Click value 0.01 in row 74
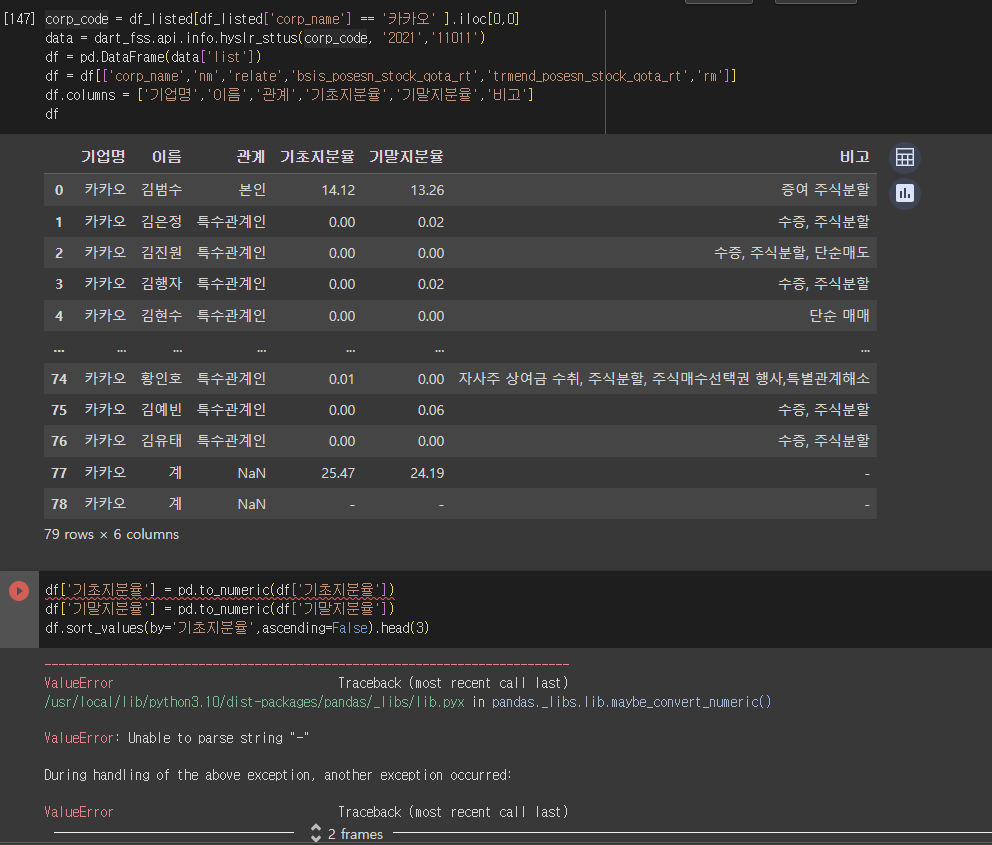Screen dimensions: 992x845 point(342,379)
